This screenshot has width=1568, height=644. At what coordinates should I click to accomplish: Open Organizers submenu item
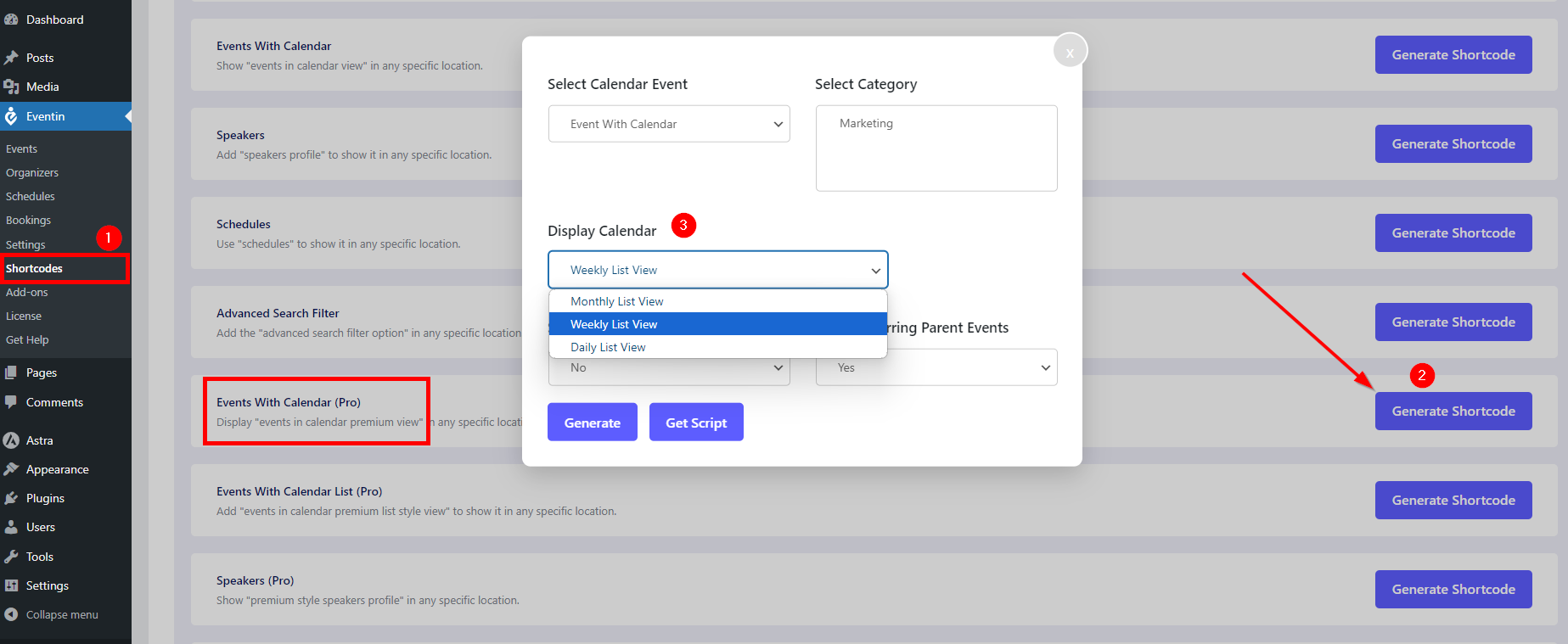tap(32, 172)
